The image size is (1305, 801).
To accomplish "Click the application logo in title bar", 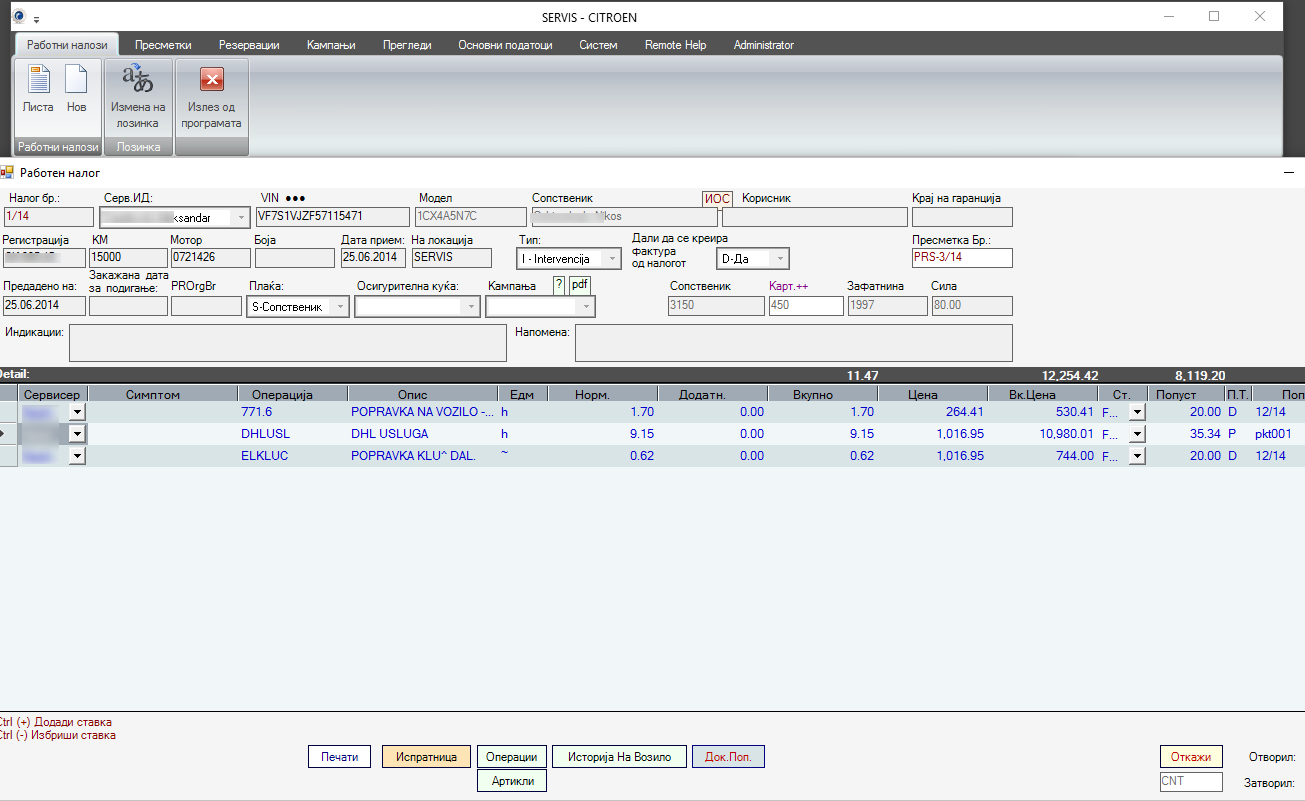I will click(17, 17).
